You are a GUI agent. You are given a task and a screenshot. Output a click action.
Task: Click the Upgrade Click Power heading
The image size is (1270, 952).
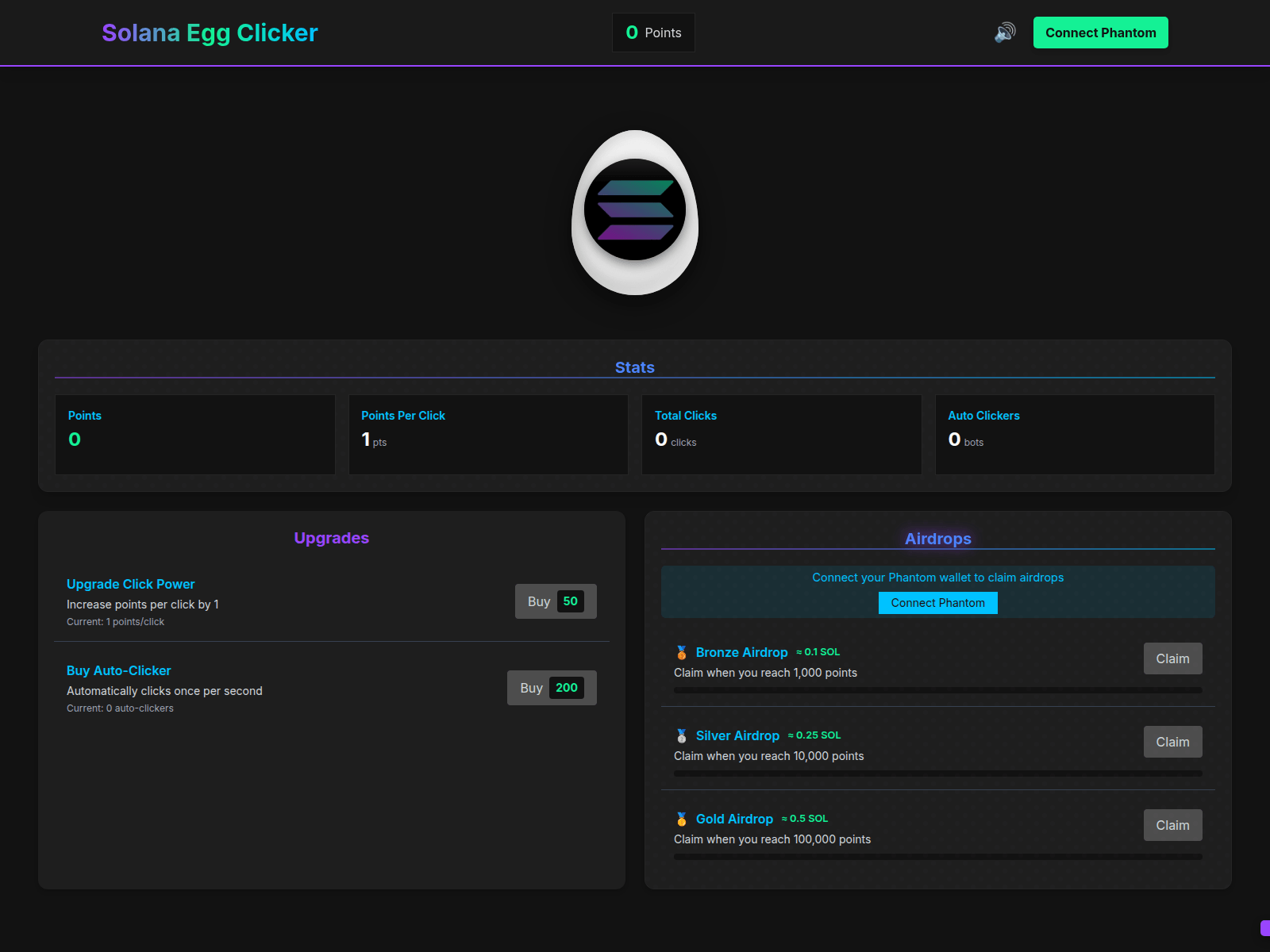[x=131, y=584]
